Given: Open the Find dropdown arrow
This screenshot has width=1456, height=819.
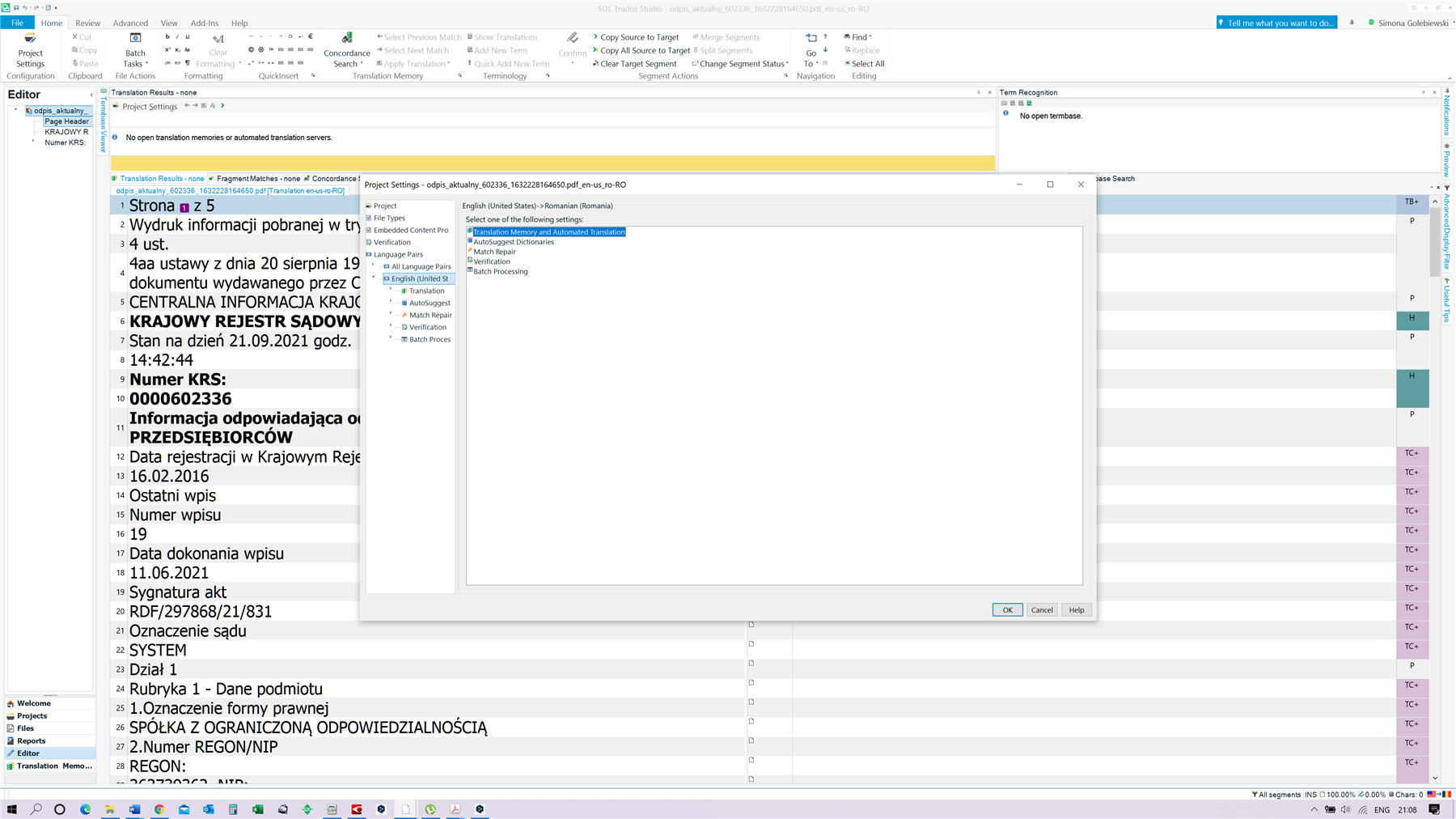Looking at the screenshot, I should (x=870, y=37).
